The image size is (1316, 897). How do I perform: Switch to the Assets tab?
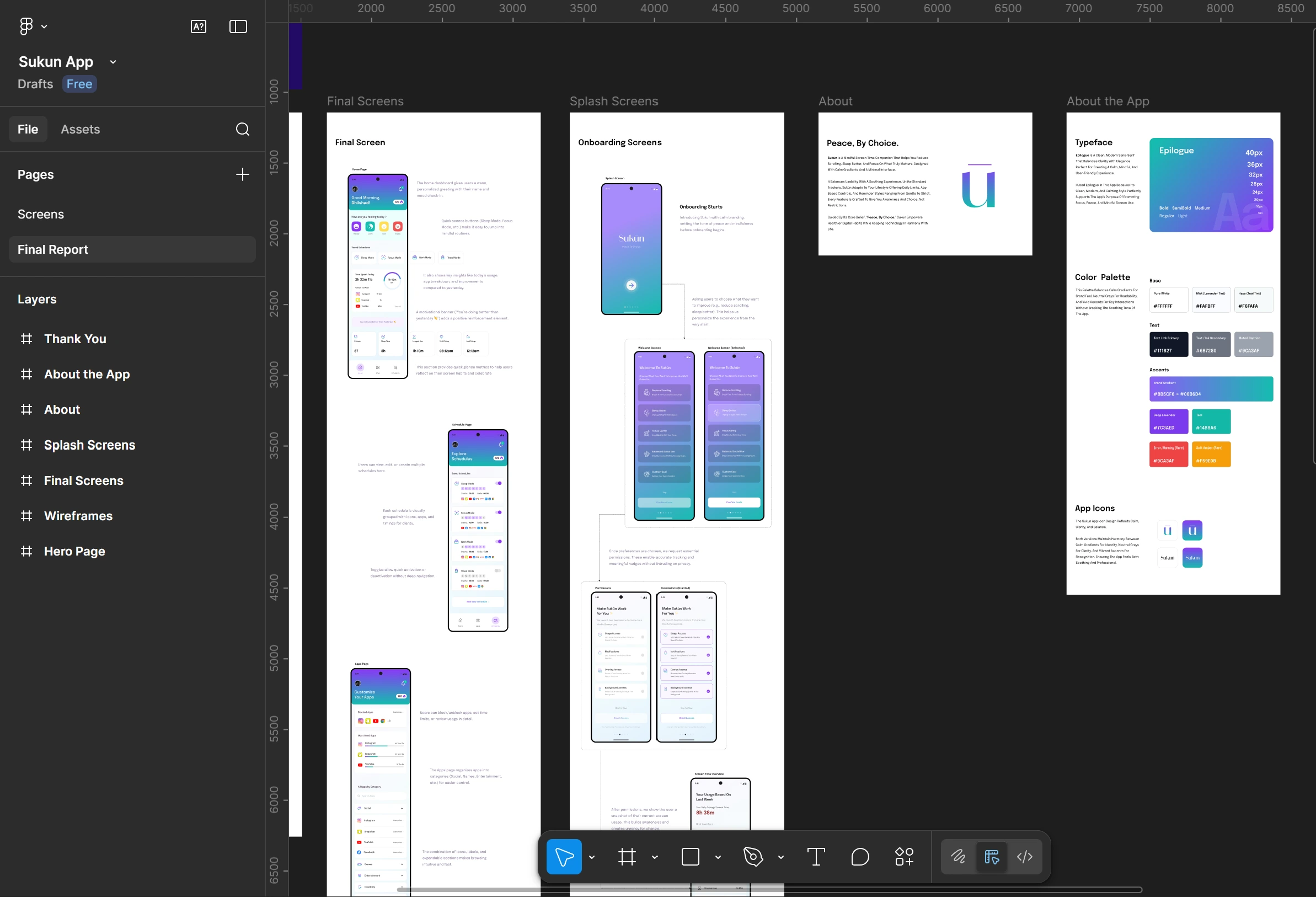pyautogui.click(x=81, y=129)
